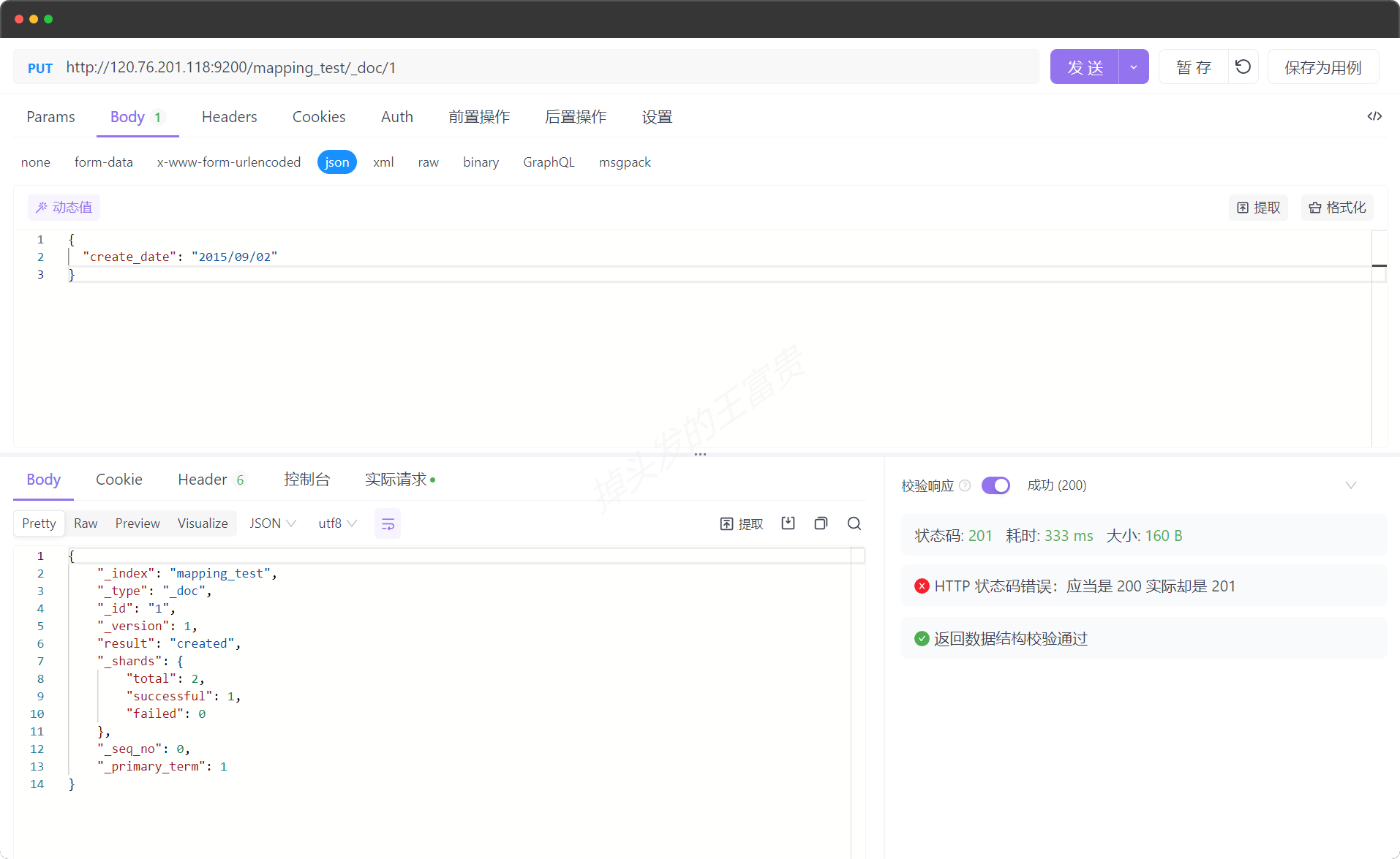Select the xml body type
Viewport: 1400px width, 859px height.
click(383, 162)
